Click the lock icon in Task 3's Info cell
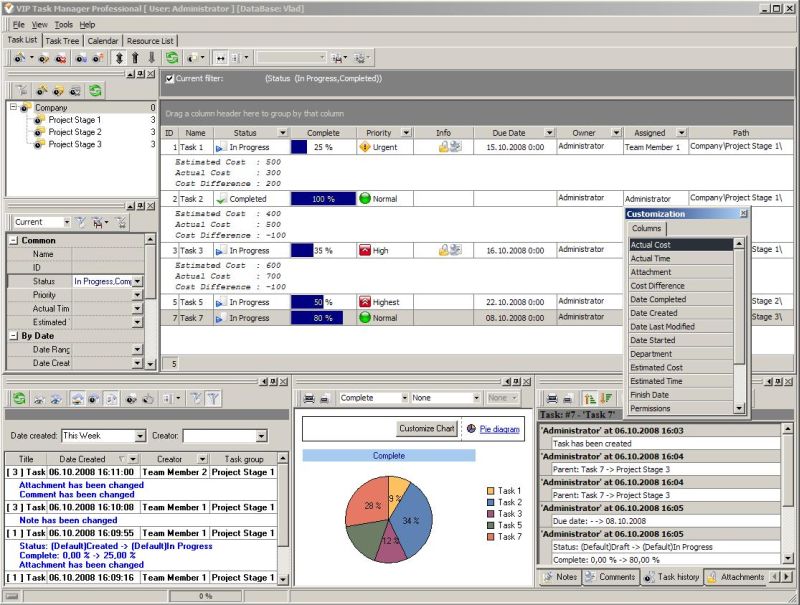The image size is (800, 605). [443, 250]
